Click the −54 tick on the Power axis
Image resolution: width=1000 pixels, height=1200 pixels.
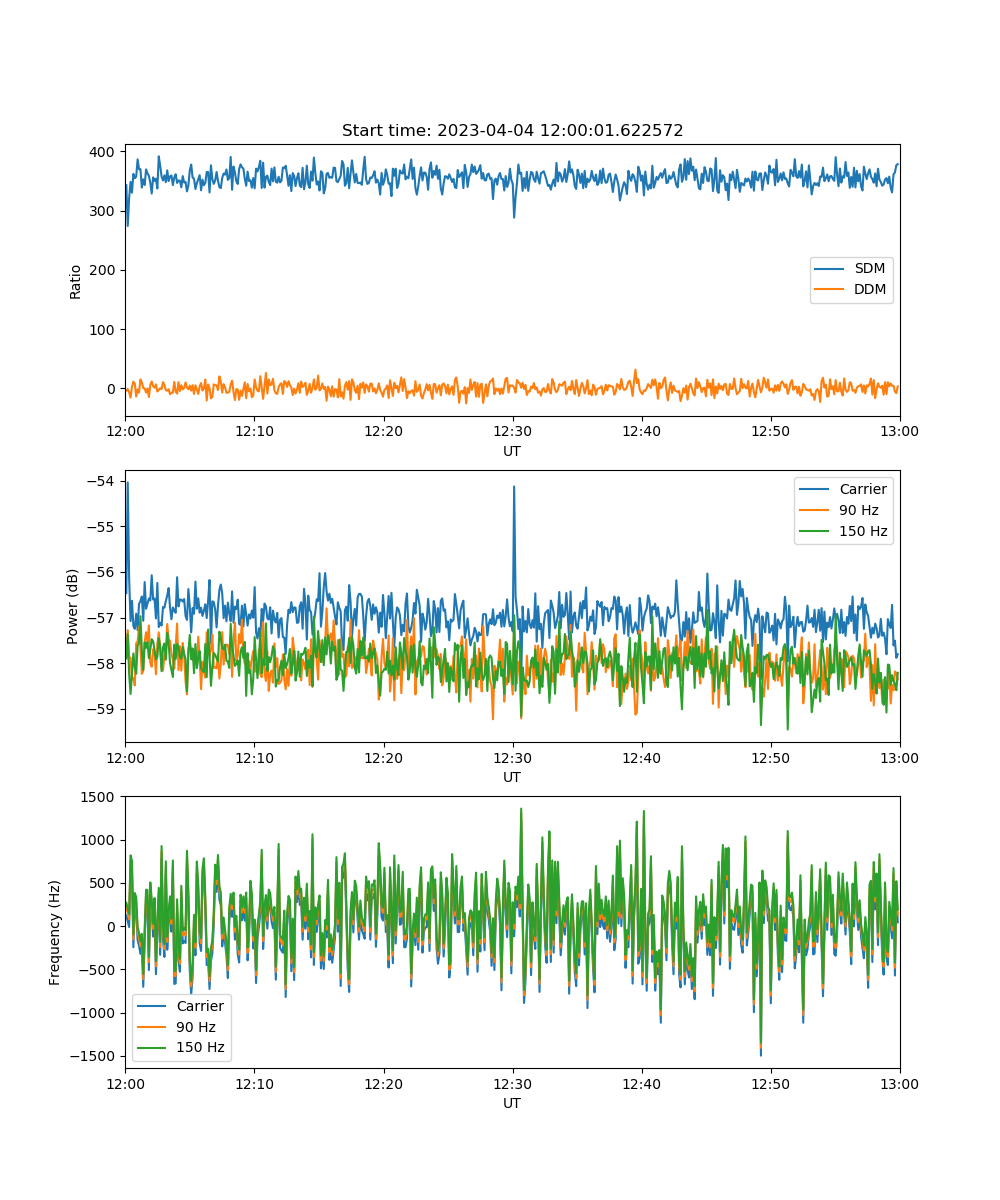[103, 481]
